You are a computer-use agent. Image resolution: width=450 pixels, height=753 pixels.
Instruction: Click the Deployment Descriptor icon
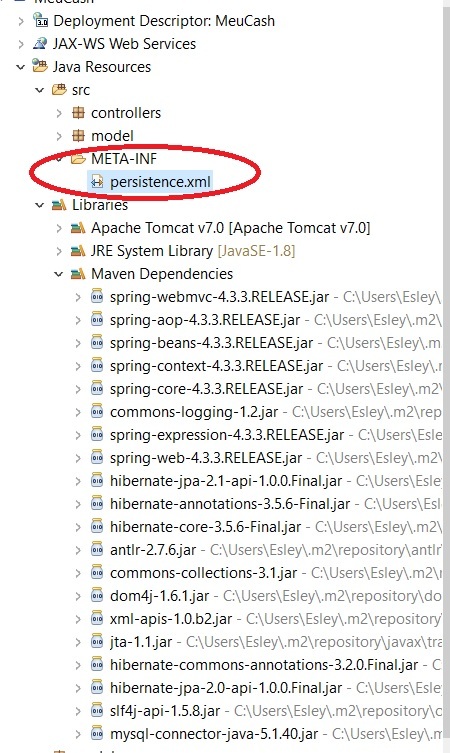click(40, 20)
